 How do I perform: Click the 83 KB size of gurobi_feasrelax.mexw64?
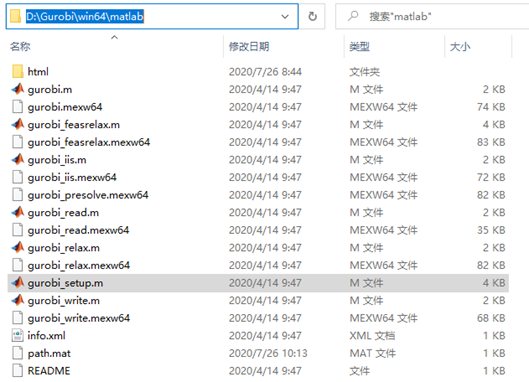pyautogui.click(x=491, y=142)
